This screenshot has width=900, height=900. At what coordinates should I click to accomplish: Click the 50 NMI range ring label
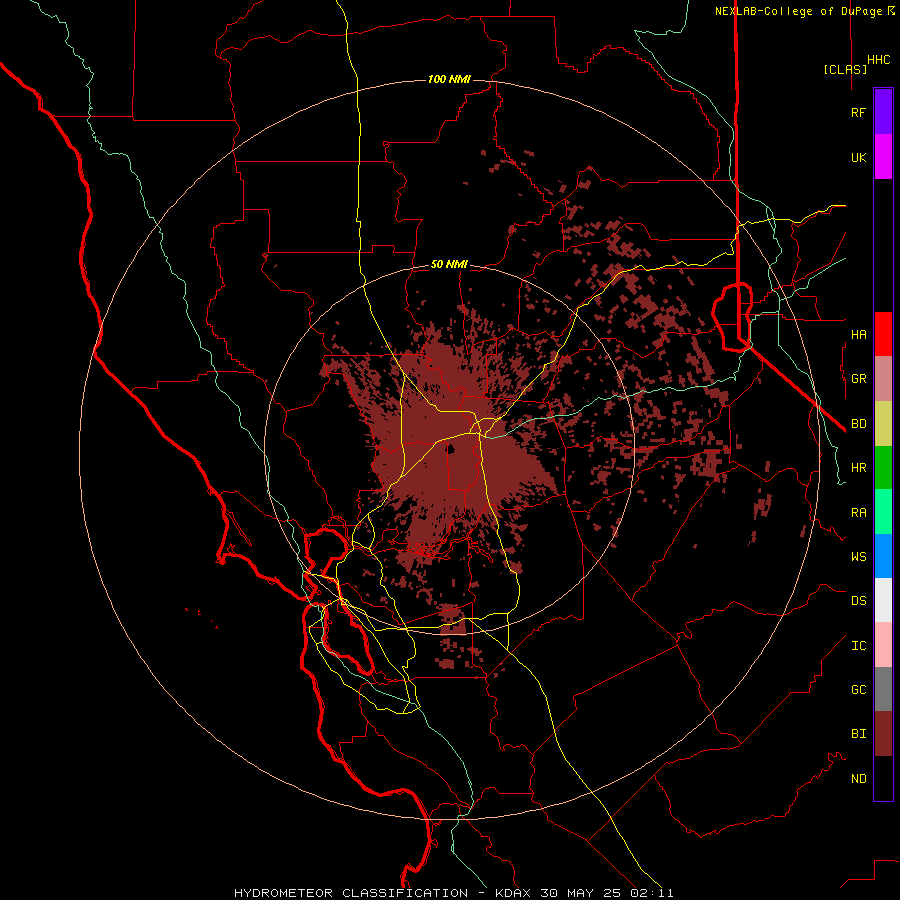click(449, 264)
